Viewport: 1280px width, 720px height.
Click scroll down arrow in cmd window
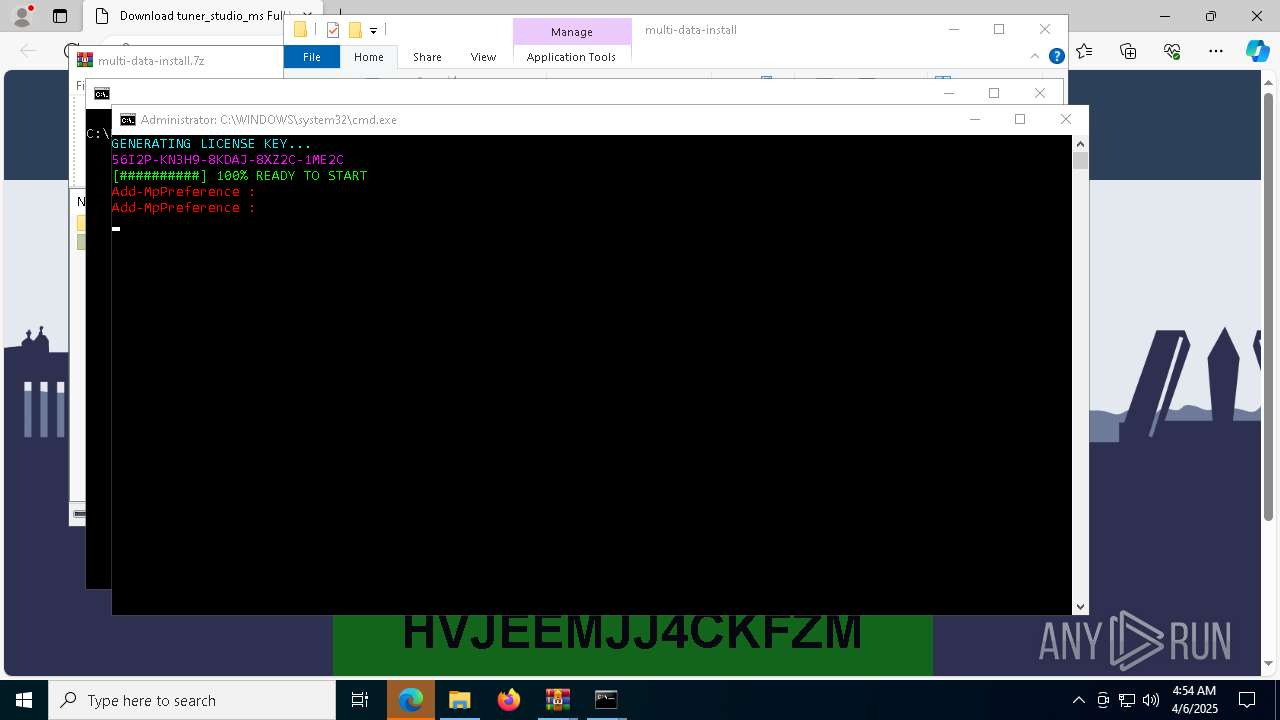click(x=1080, y=607)
